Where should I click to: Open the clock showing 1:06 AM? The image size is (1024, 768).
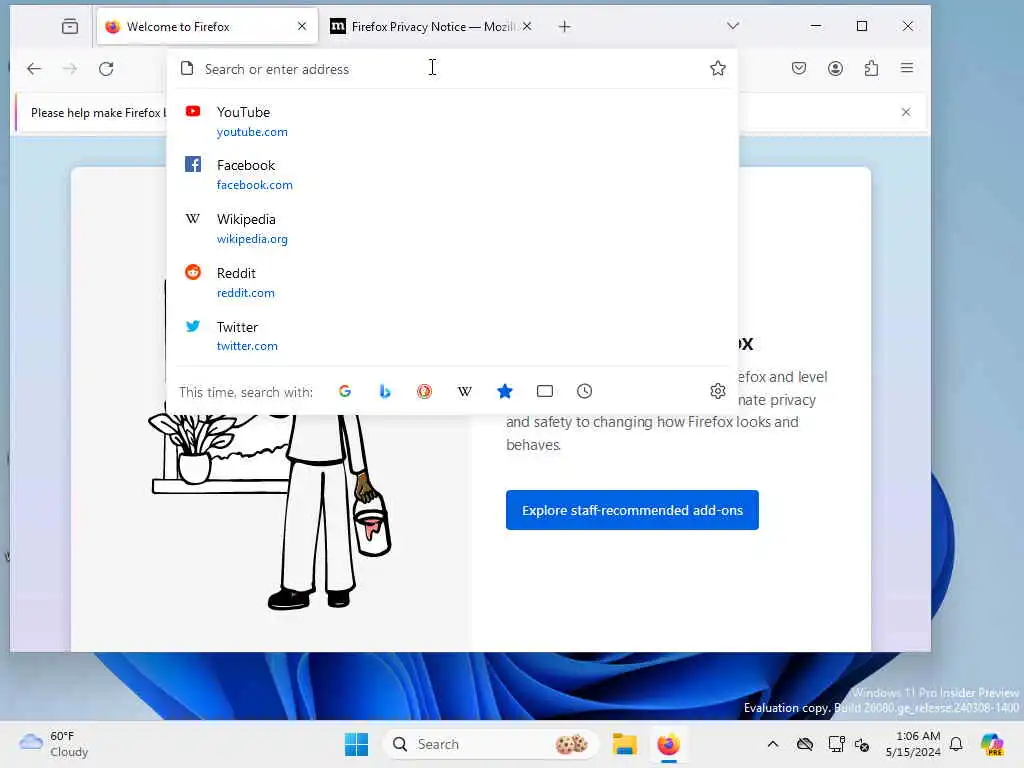point(912,744)
